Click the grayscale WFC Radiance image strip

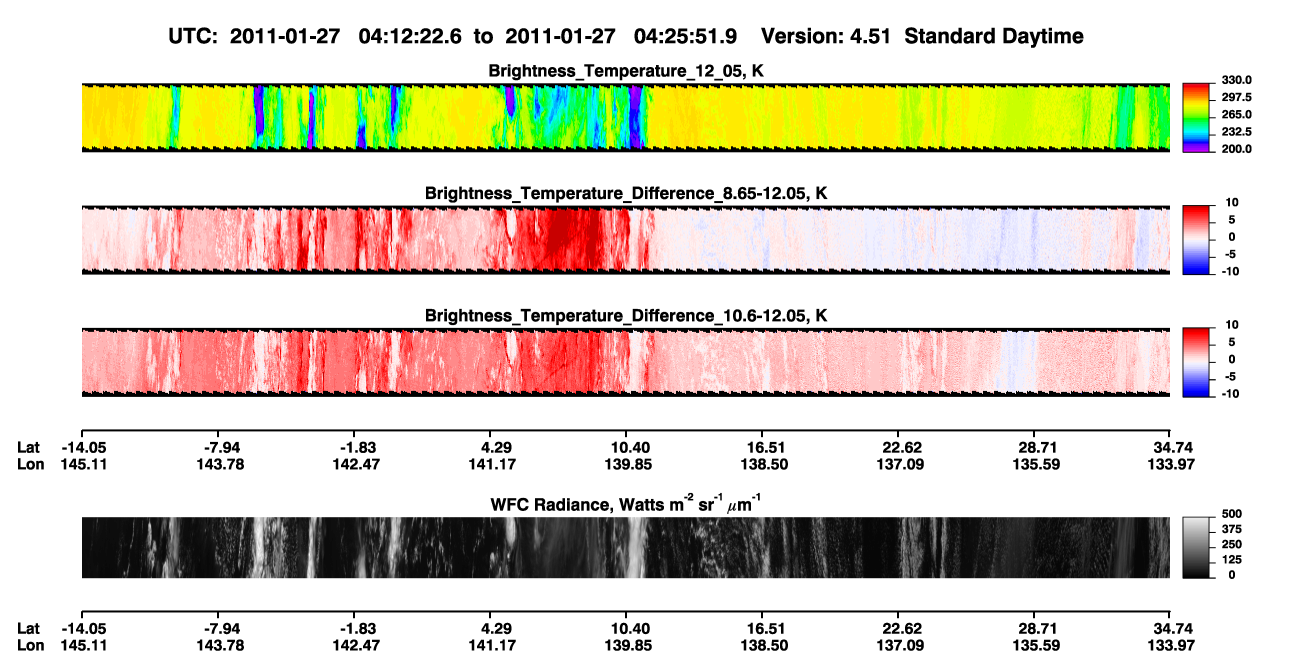(x=625, y=548)
